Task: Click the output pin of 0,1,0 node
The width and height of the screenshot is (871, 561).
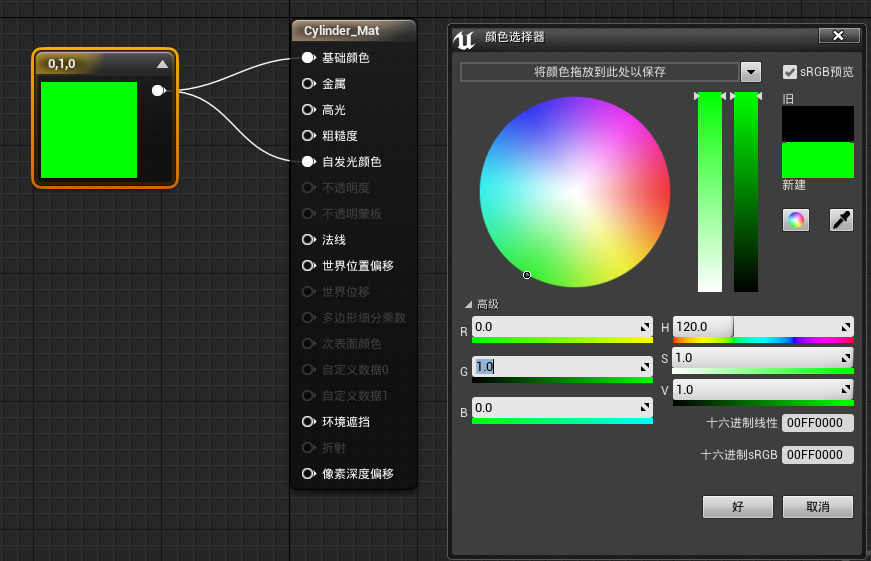Action: tap(157, 91)
